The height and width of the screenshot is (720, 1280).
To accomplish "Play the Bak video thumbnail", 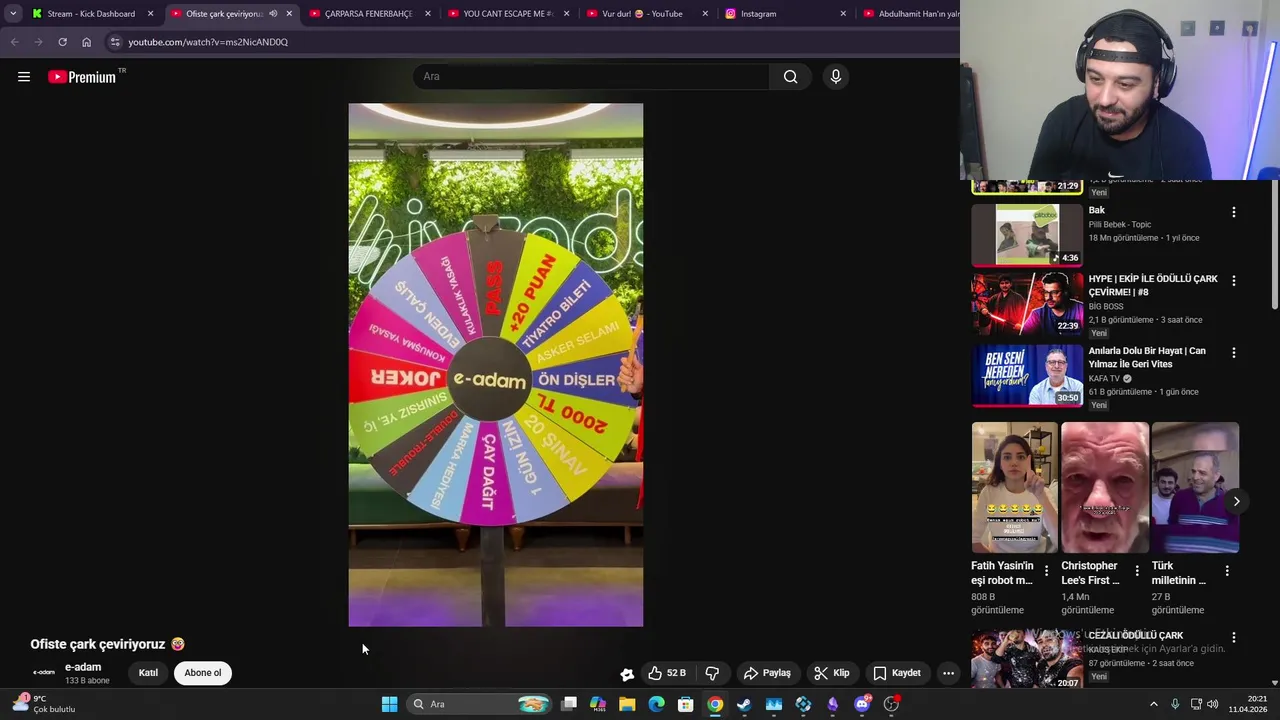I will pyautogui.click(x=1027, y=235).
